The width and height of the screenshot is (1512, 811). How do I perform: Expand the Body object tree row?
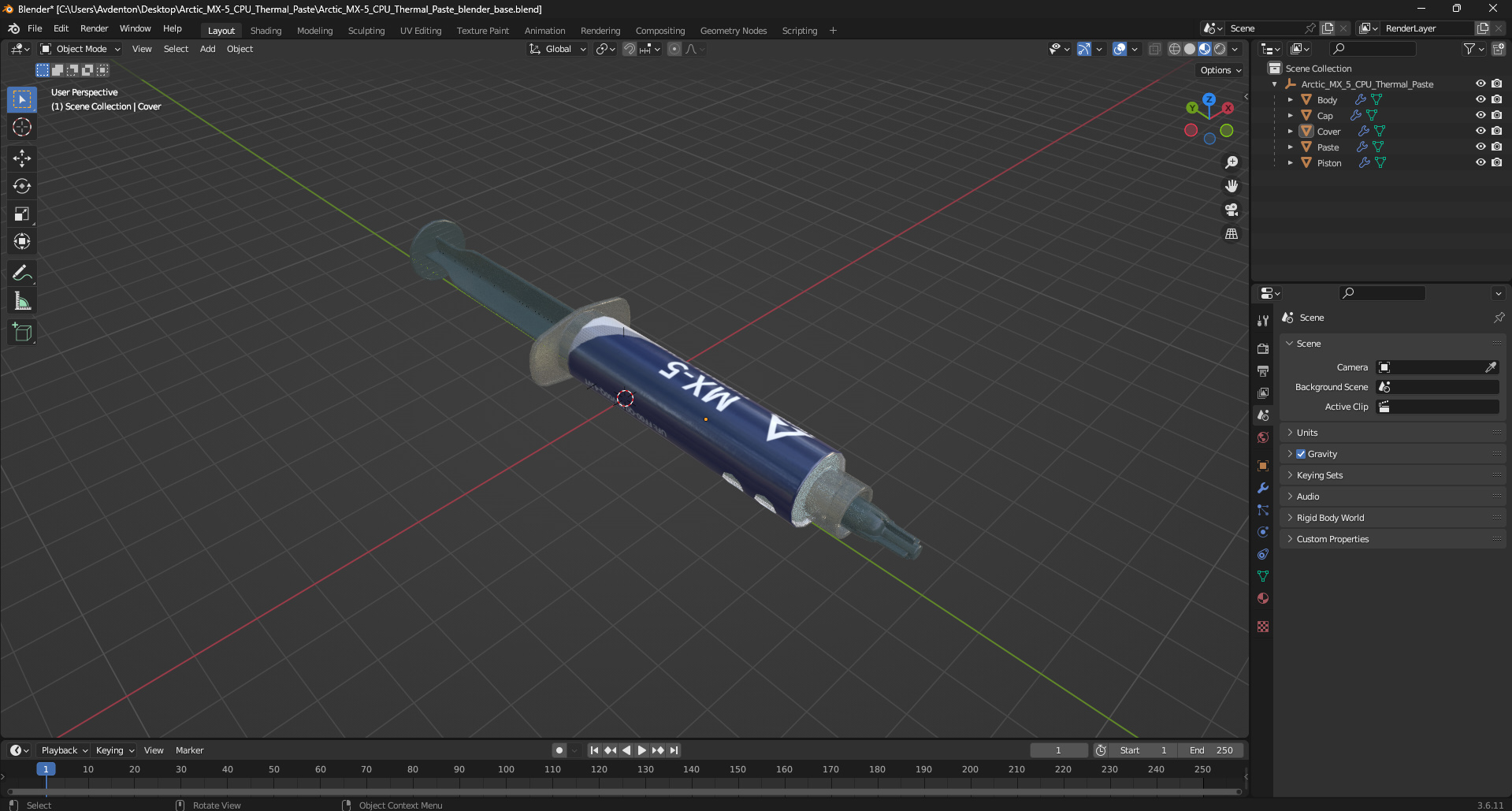point(1290,99)
